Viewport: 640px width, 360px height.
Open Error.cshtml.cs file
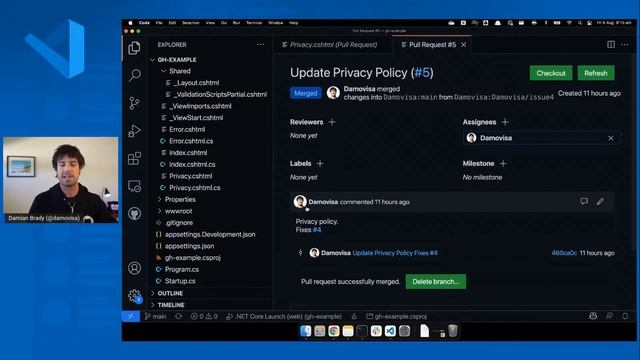point(191,141)
